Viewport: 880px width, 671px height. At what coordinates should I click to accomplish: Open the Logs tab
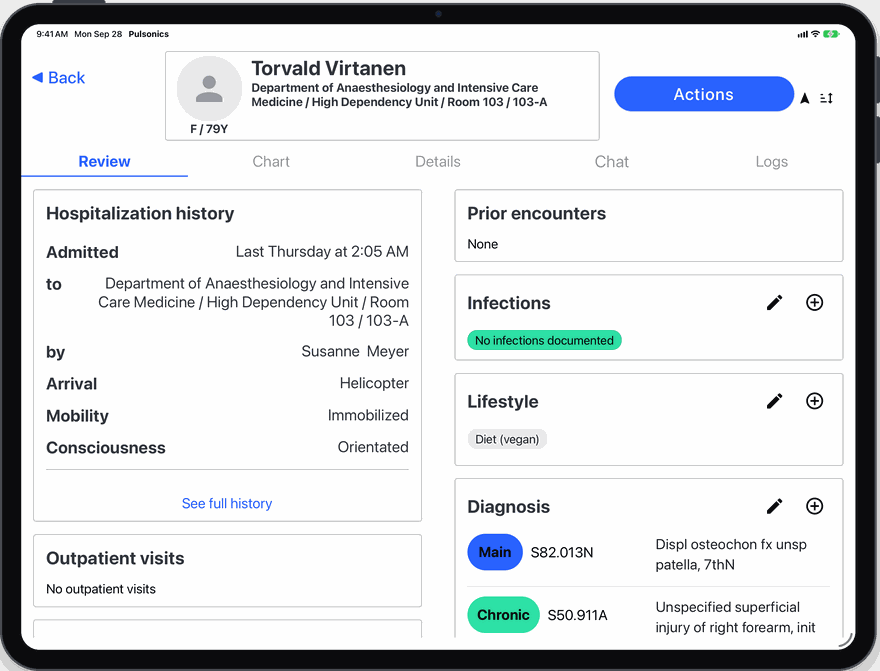click(x=772, y=162)
